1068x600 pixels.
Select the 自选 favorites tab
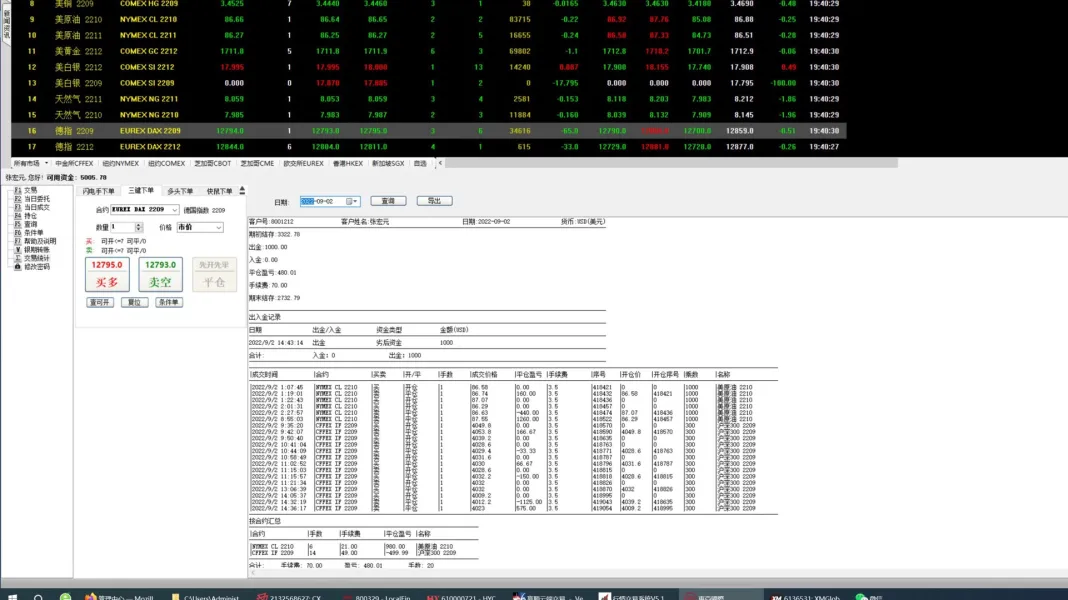click(x=420, y=163)
